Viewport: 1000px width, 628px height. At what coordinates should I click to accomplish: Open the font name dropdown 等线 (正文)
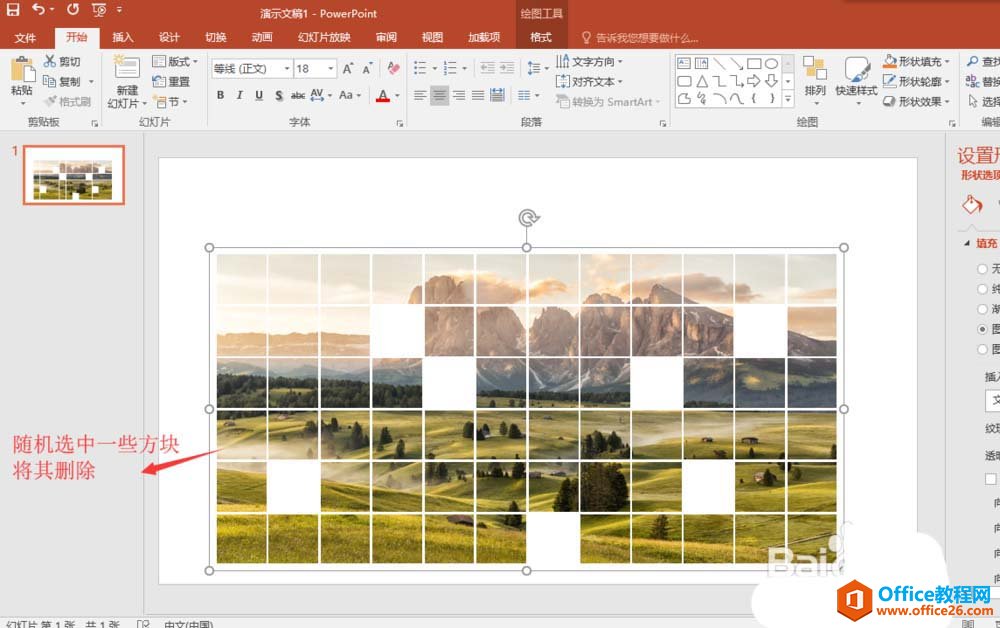pos(252,68)
